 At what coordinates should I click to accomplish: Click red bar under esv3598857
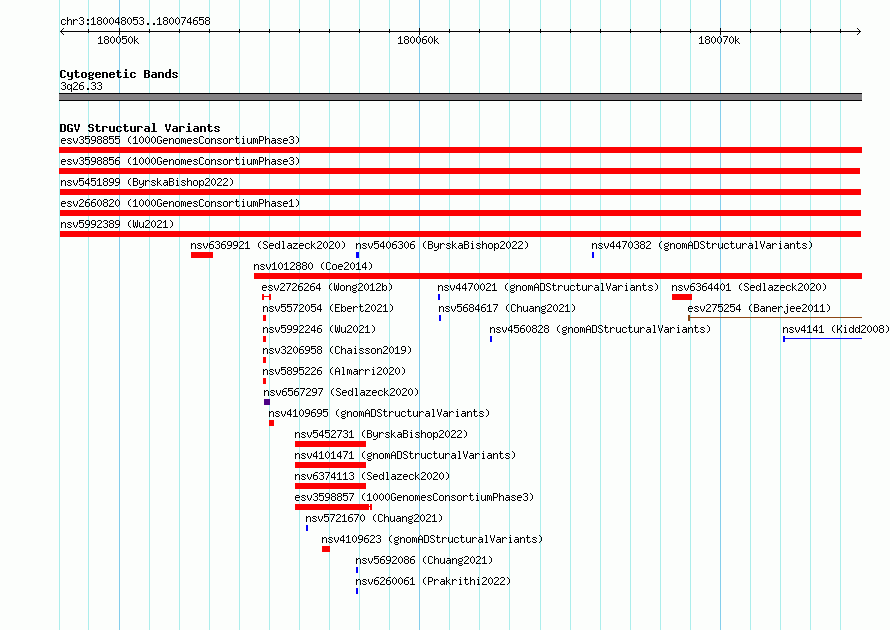point(334,507)
